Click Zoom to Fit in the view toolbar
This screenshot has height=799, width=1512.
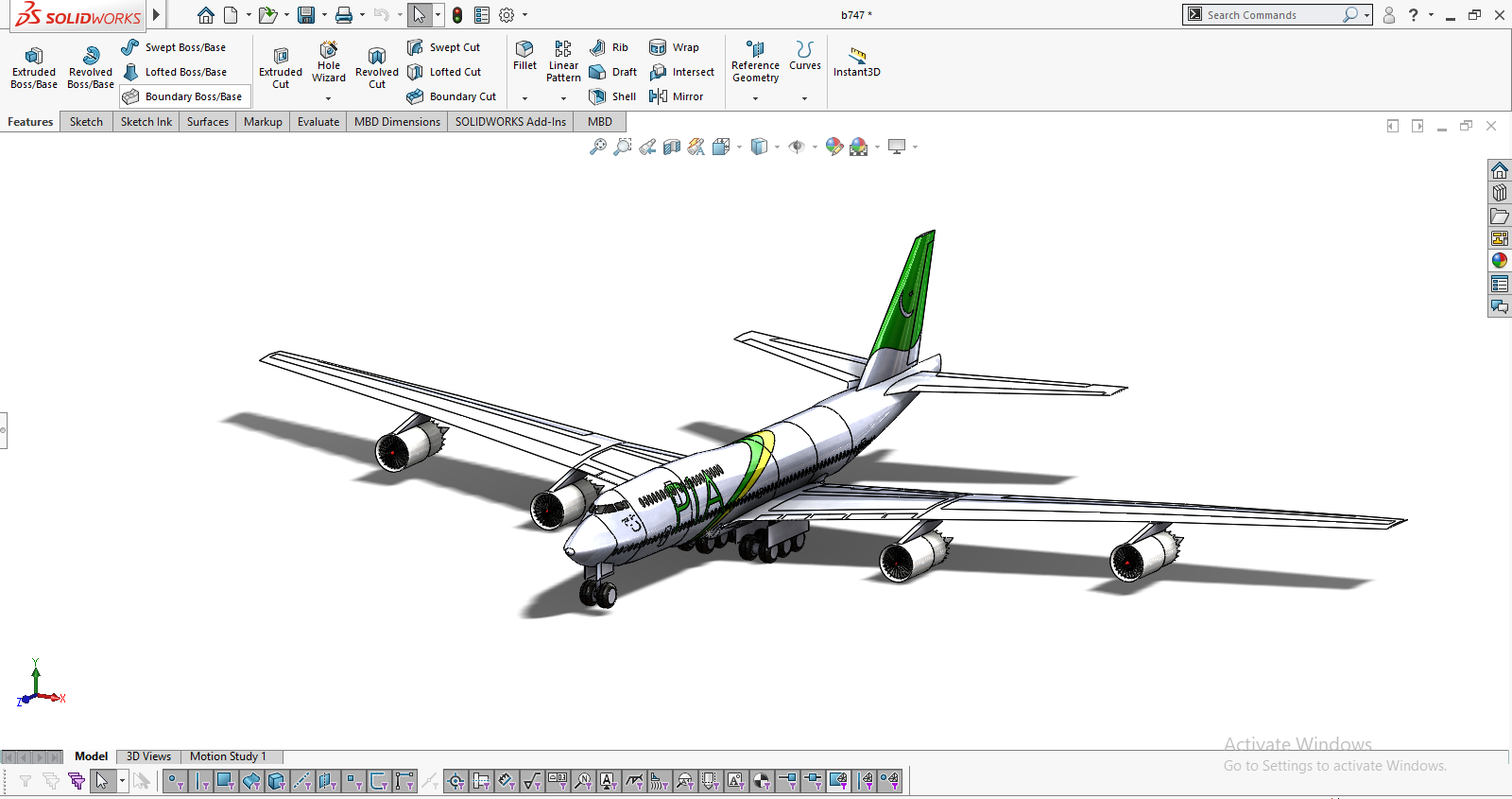(x=598, y=147)
